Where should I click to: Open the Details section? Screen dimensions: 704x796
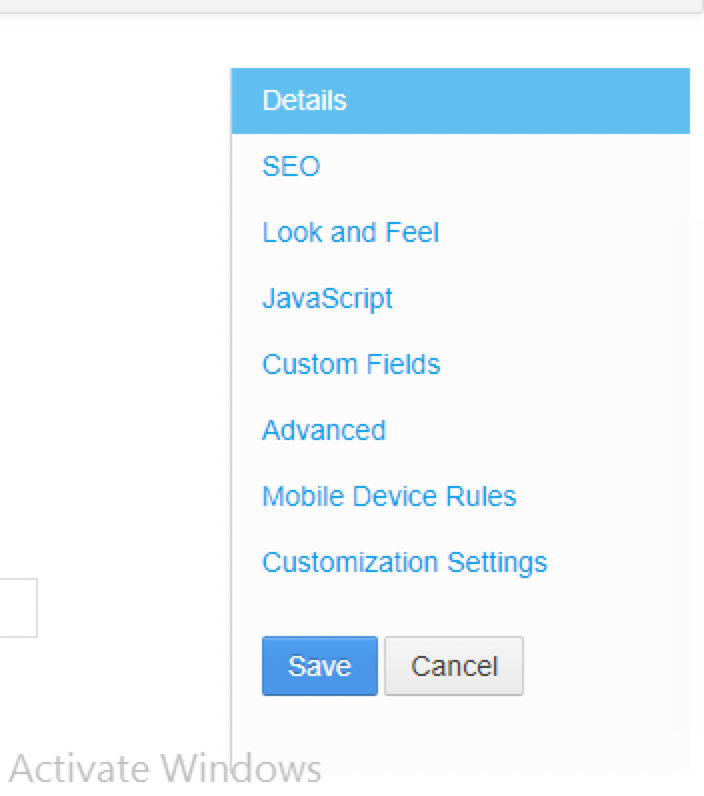[304, 101]
